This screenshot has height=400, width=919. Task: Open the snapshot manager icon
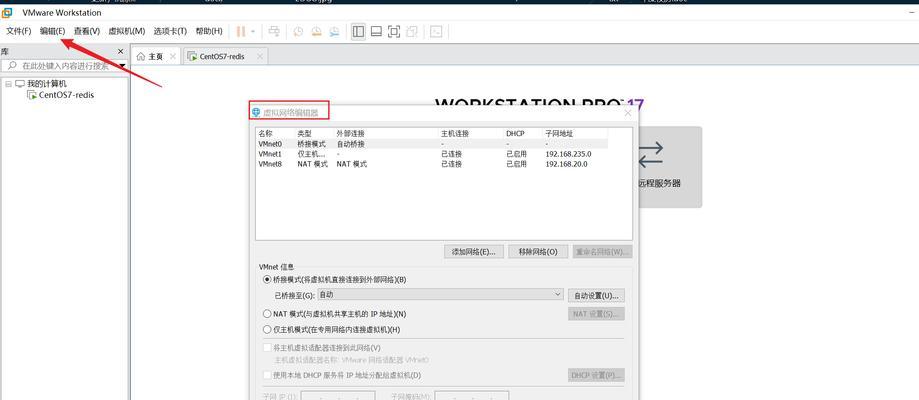tap(334, 32)
